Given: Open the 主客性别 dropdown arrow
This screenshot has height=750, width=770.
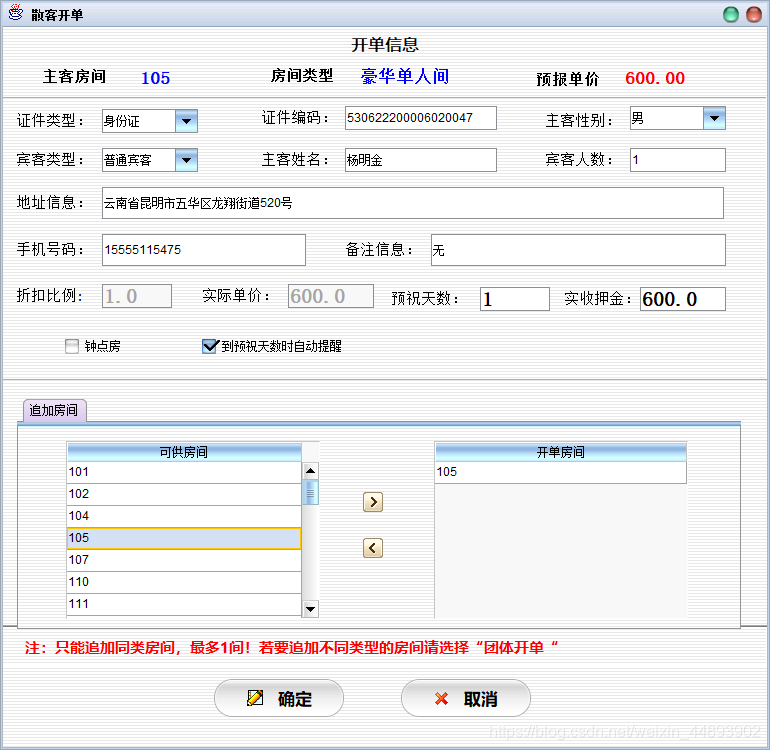Looking at the screenshot, I should (x=714, y=118).
